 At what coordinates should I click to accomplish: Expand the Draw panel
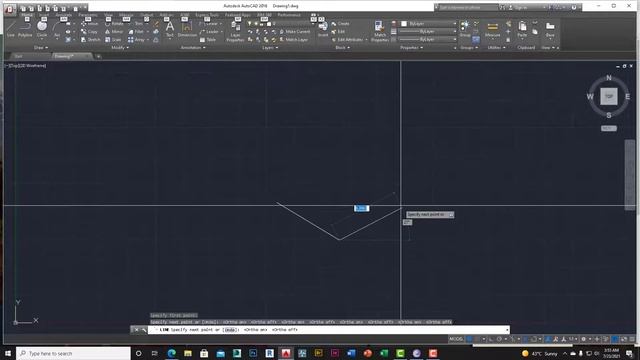(41, 48)
